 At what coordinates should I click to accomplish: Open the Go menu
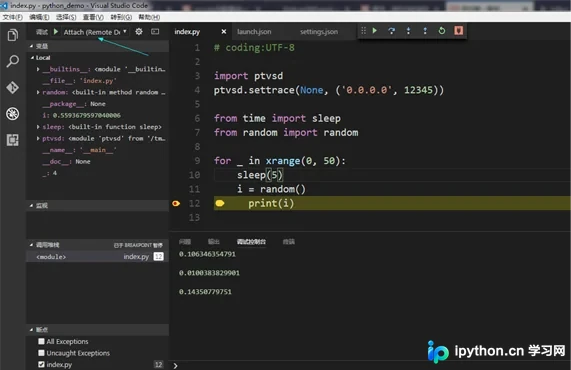pyautogui.click(x=121, y=17)
